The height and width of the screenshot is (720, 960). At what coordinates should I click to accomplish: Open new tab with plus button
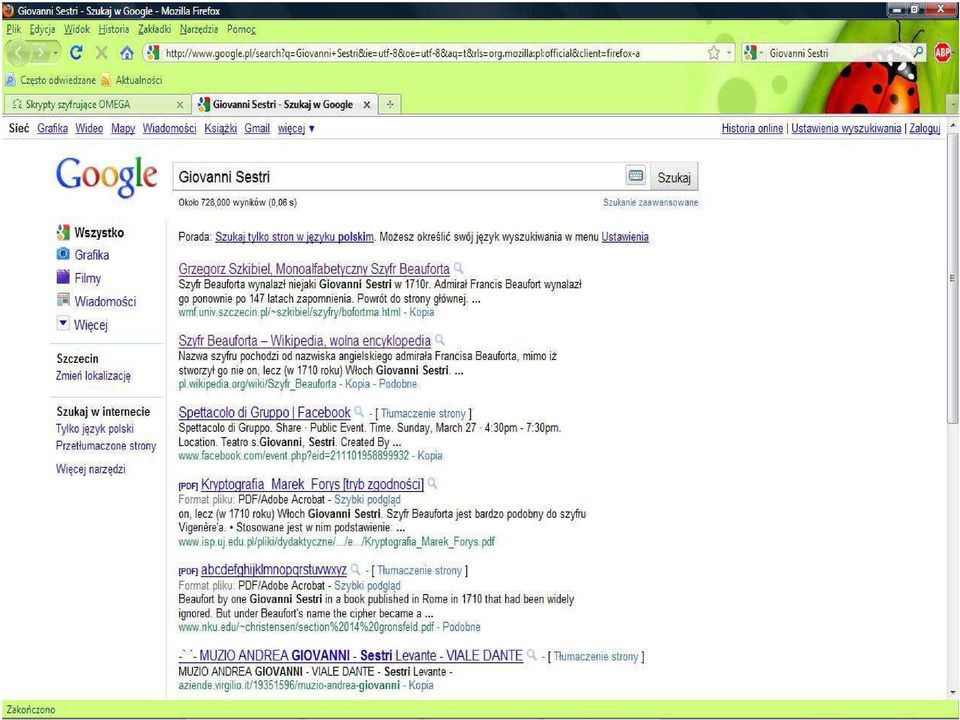pyautogui.click(x=390, y=105)
